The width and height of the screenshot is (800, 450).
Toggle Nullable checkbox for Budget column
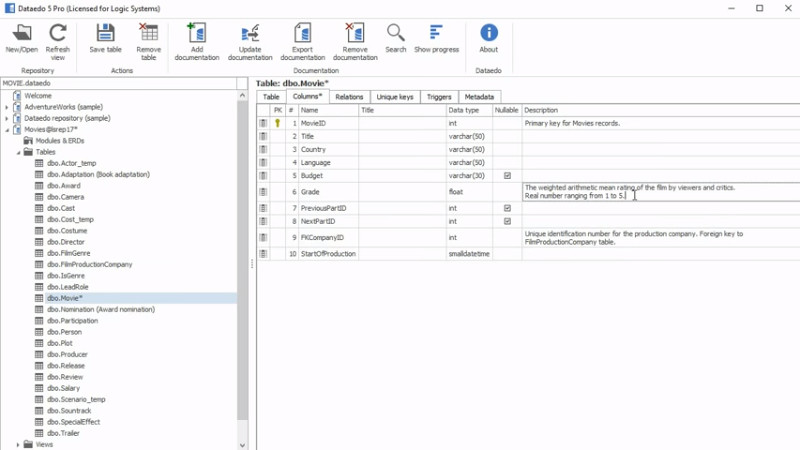(x=507, y=176)
